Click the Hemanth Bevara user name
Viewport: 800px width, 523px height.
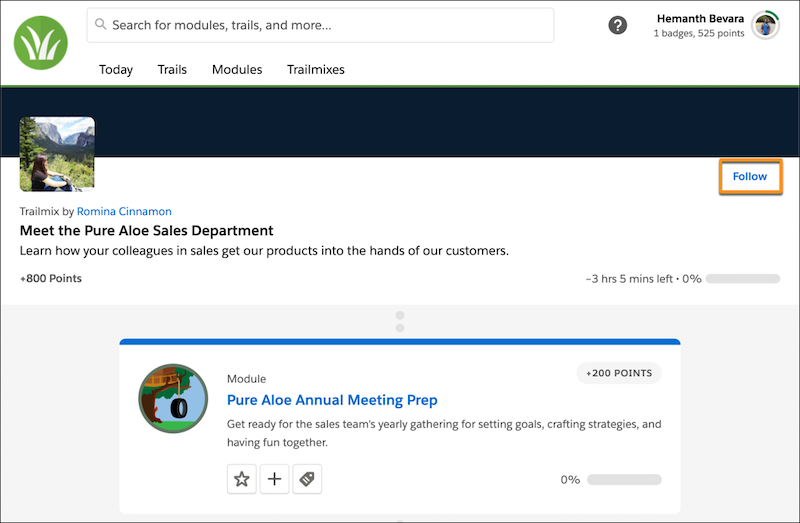[x=700, y=18]
